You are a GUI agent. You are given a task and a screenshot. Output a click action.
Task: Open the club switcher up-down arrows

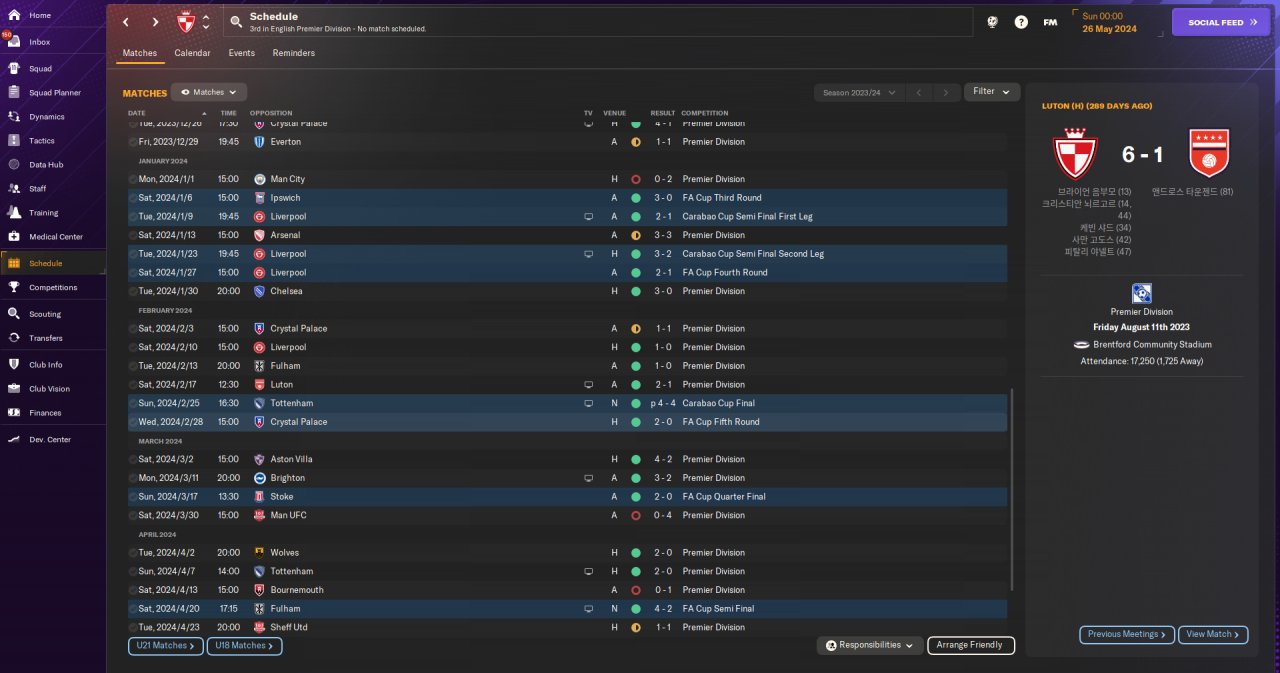[x=206, y=22]
